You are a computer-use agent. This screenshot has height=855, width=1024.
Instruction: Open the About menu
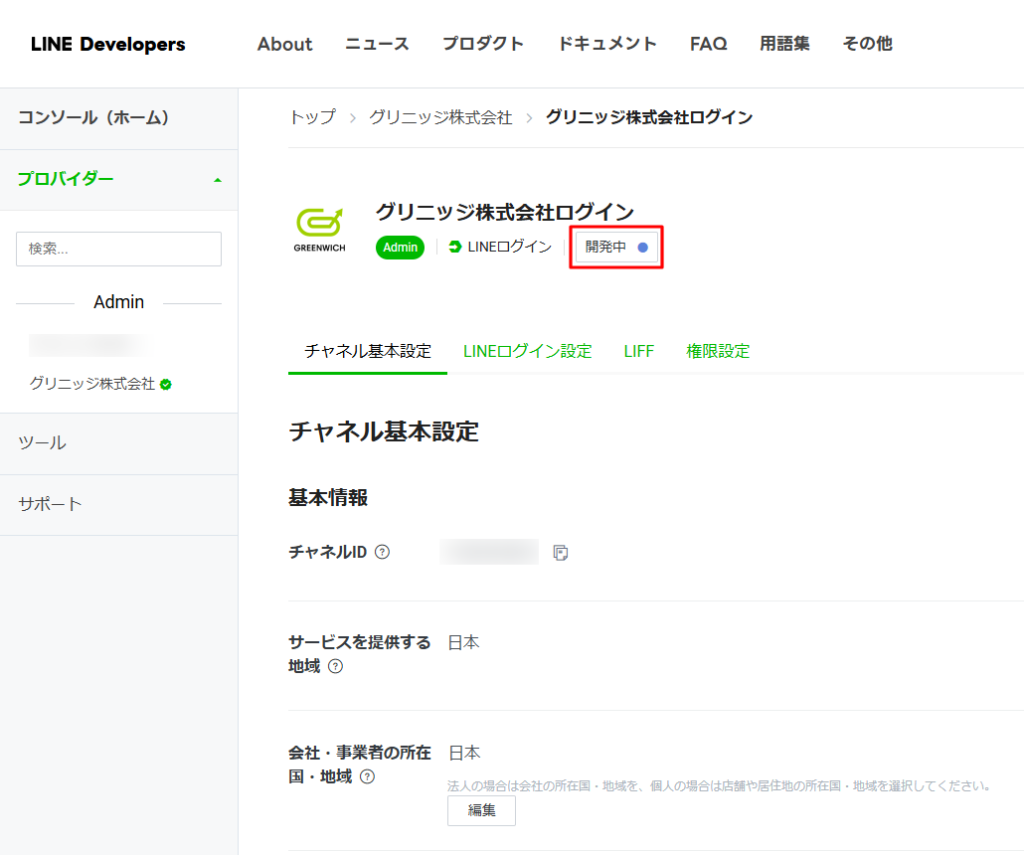pyautogui.click(x=285, y=44)
